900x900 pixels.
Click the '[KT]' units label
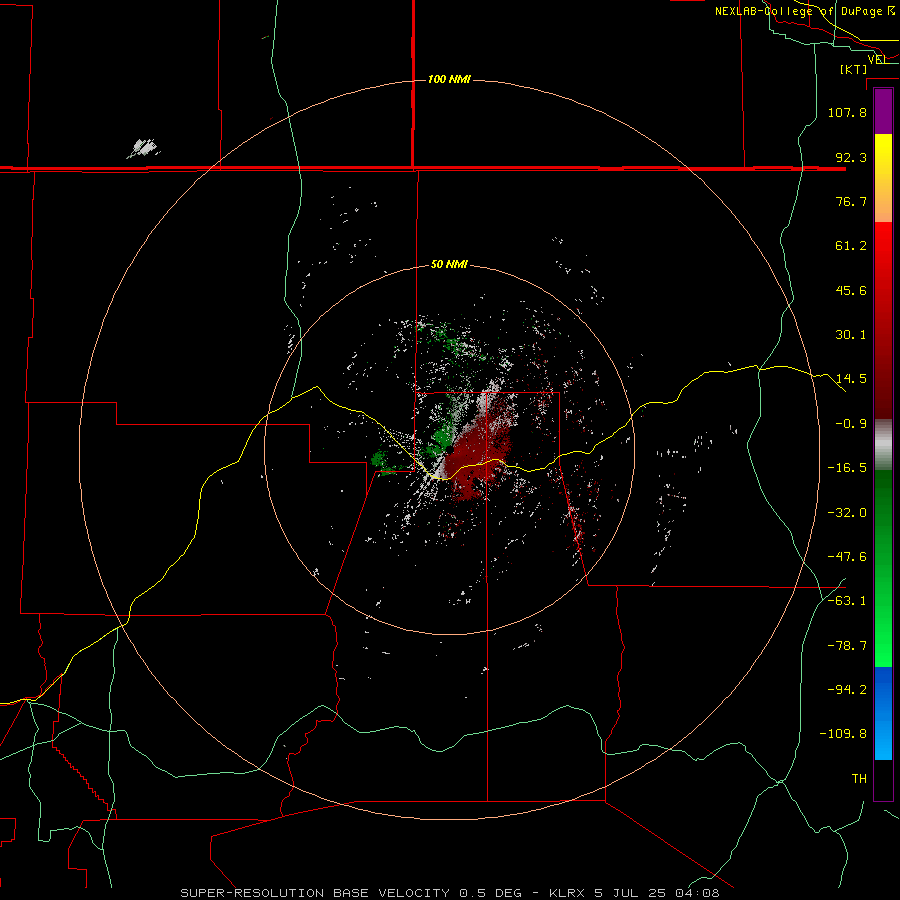(854, 69)
